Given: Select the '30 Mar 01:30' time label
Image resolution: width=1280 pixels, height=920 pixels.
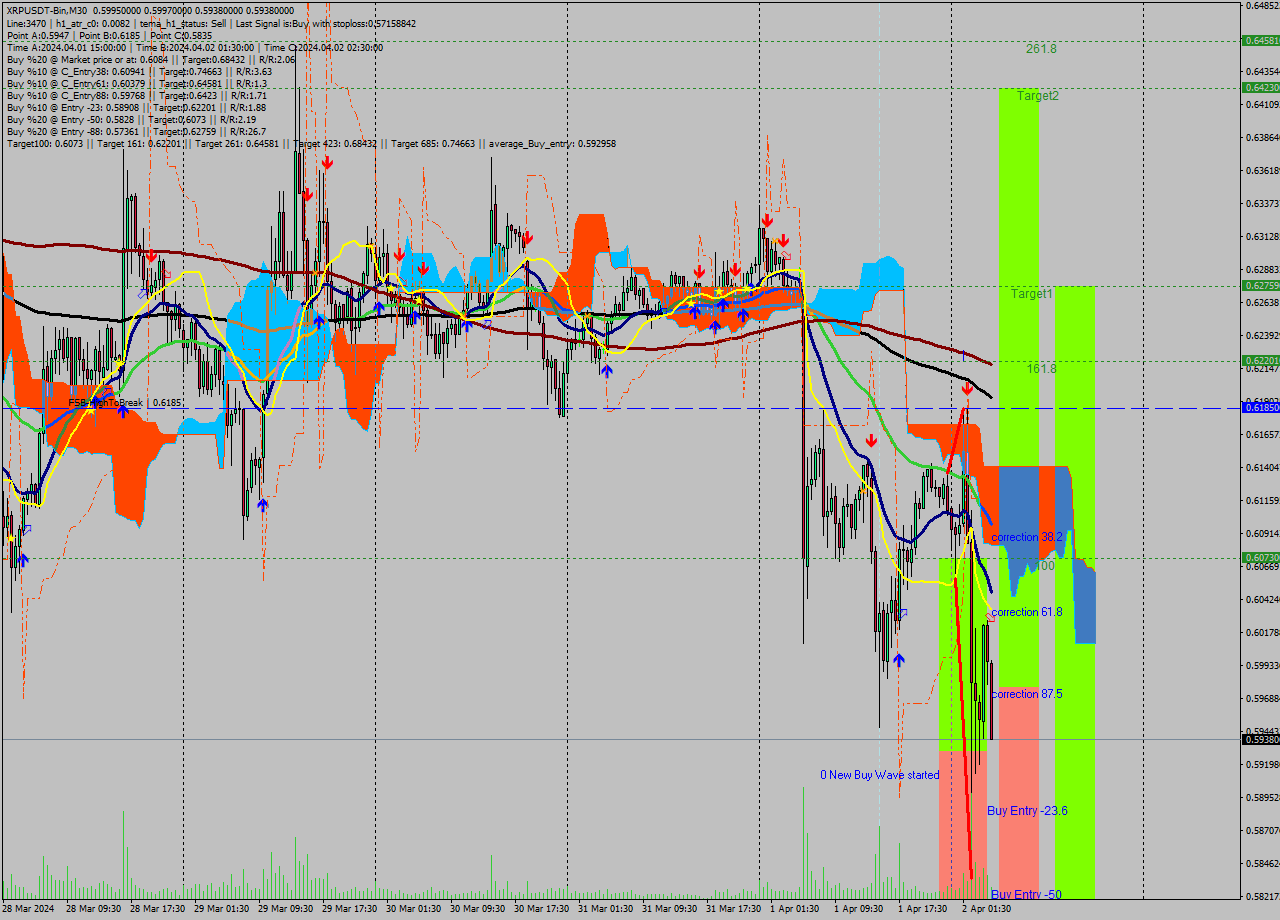Looking at the screenshot, I should click(413, 909).
